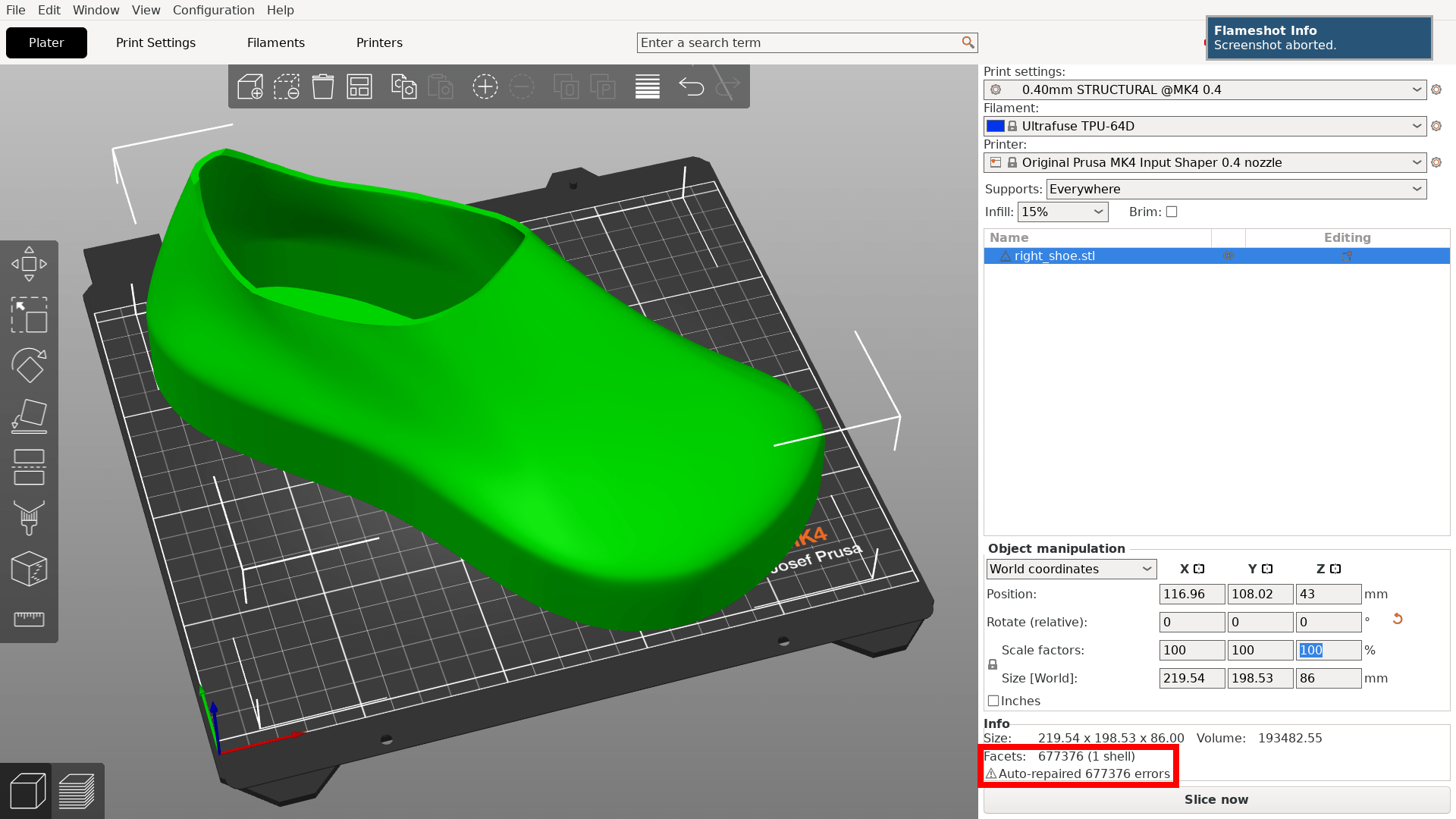Select the Place on face tool
1456x819 pixels.
pos(29,416)
